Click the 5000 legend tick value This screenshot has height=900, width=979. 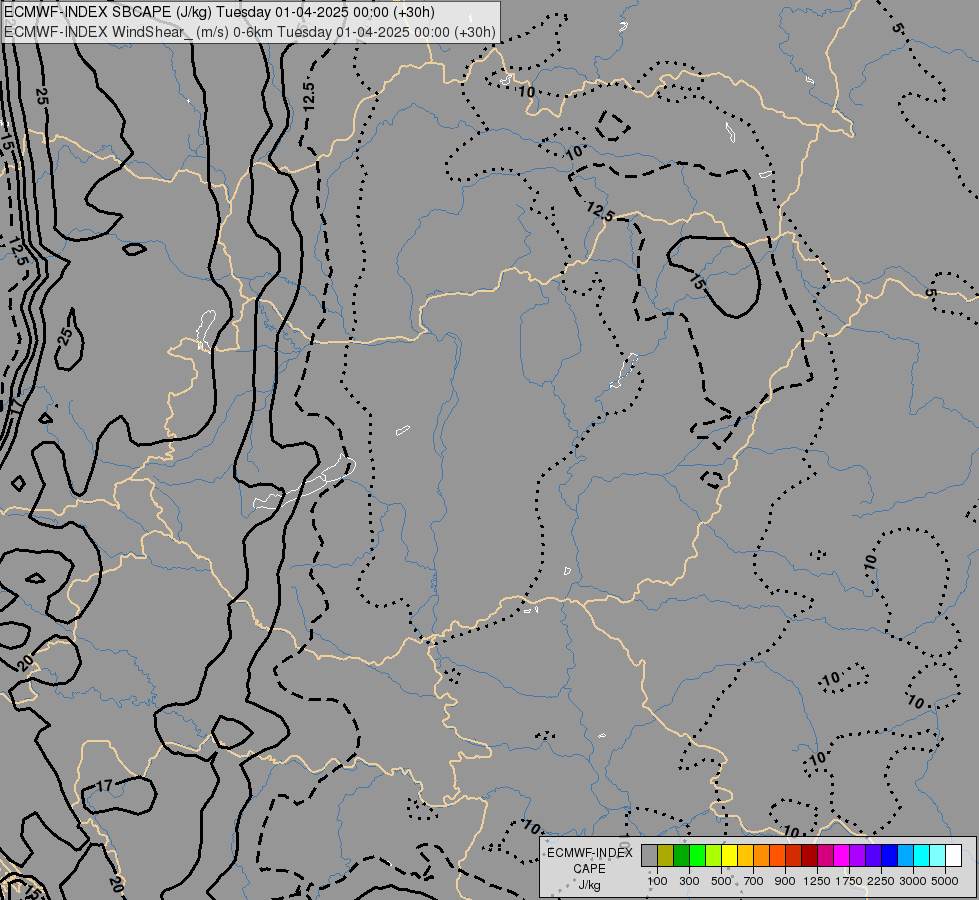pyautogui.click(x=945, y=881)
